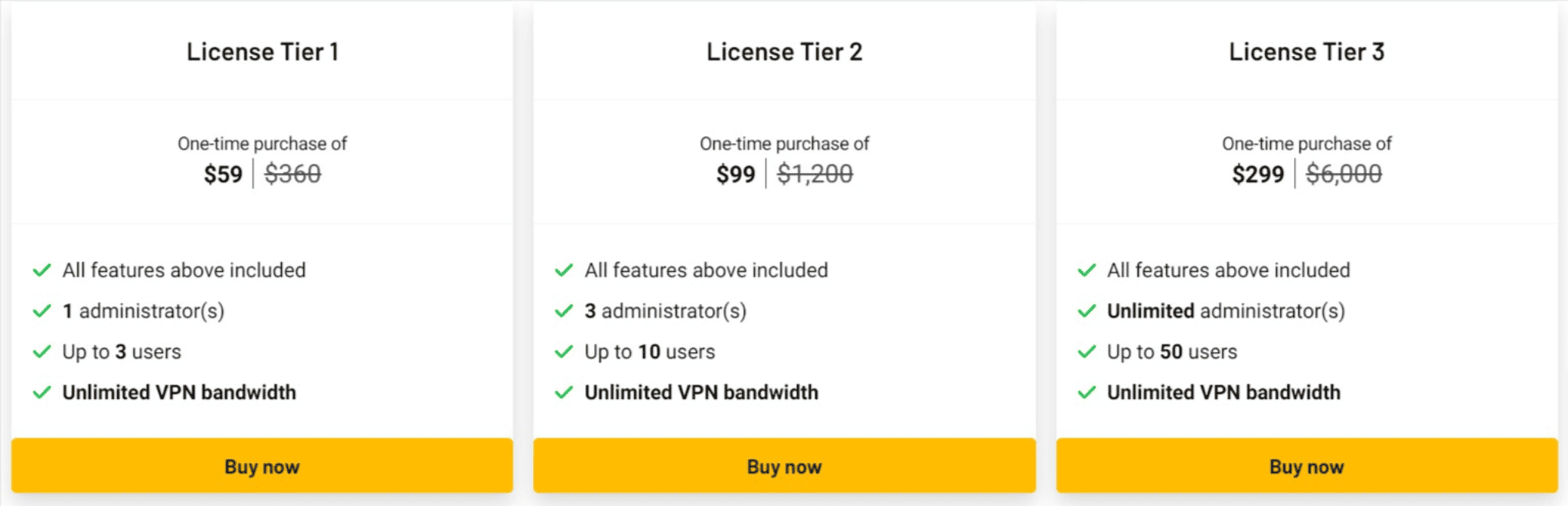Click the $59 price in Tier 1

(x=223, y=175)
